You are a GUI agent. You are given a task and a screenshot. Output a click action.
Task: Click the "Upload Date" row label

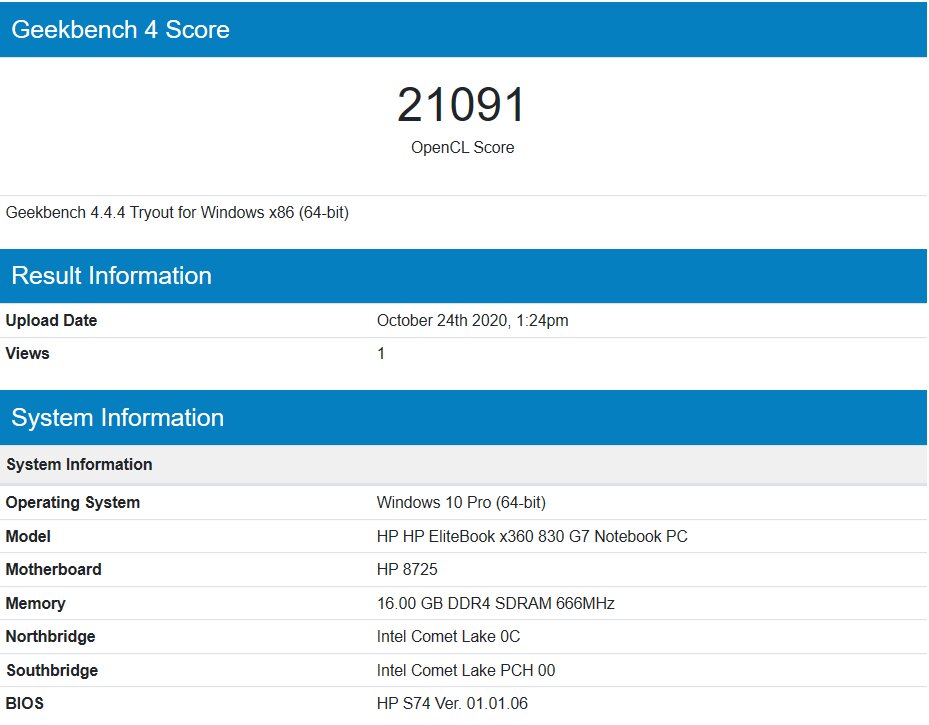coord(52,320)
